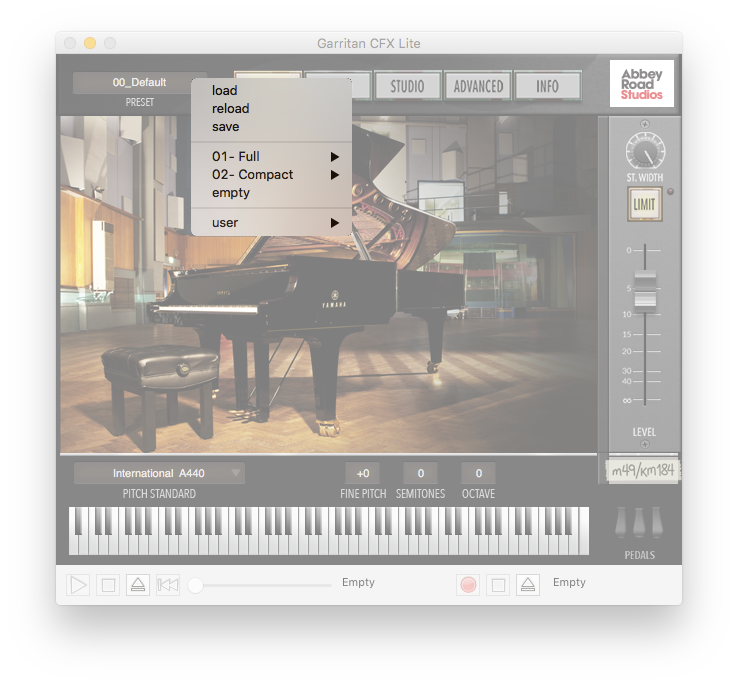738x685 pixels.
Task: Open the International A440 pitch standard dropdown
Action: point(159,473)
